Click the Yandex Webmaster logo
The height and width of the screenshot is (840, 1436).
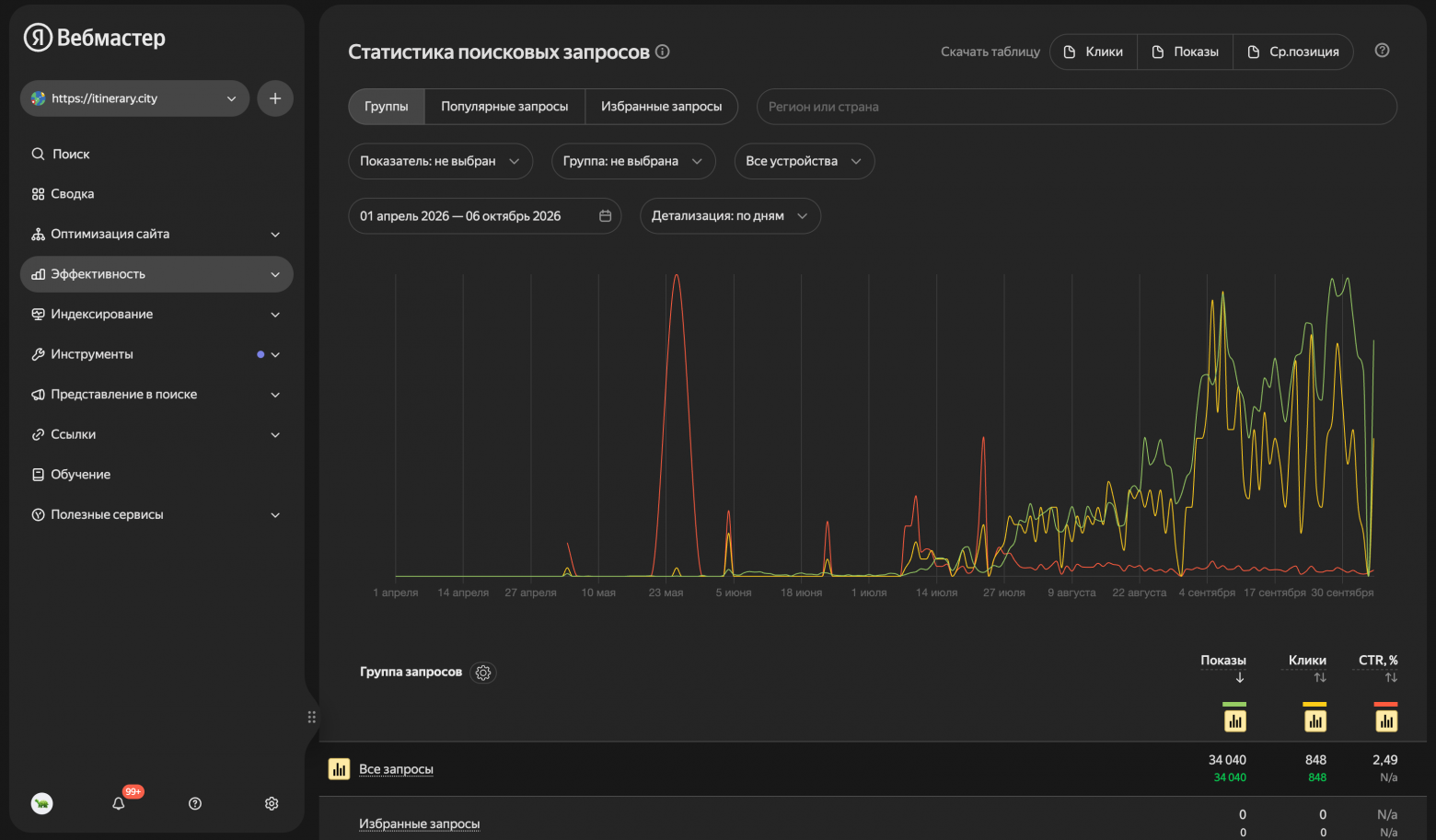tap(94, 38)
